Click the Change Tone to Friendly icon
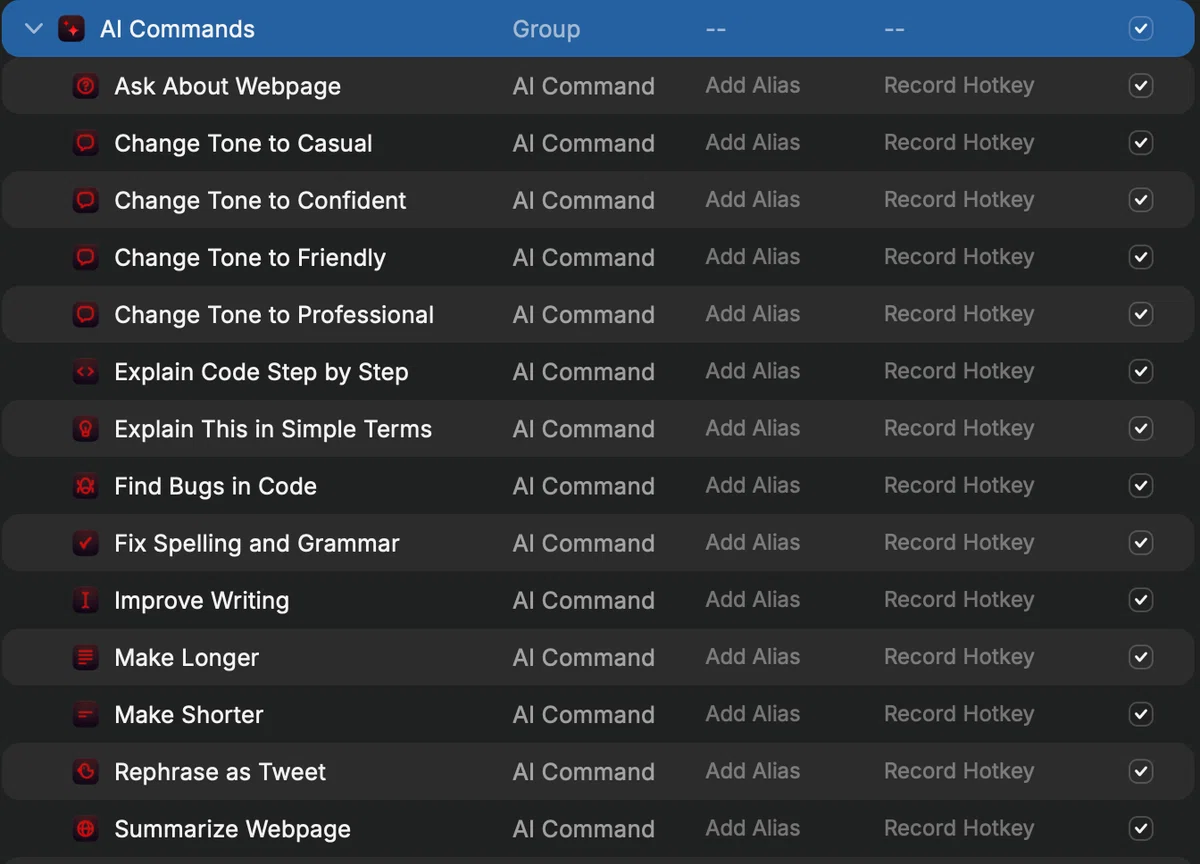Screen dimensions: 1200x864 86,257
